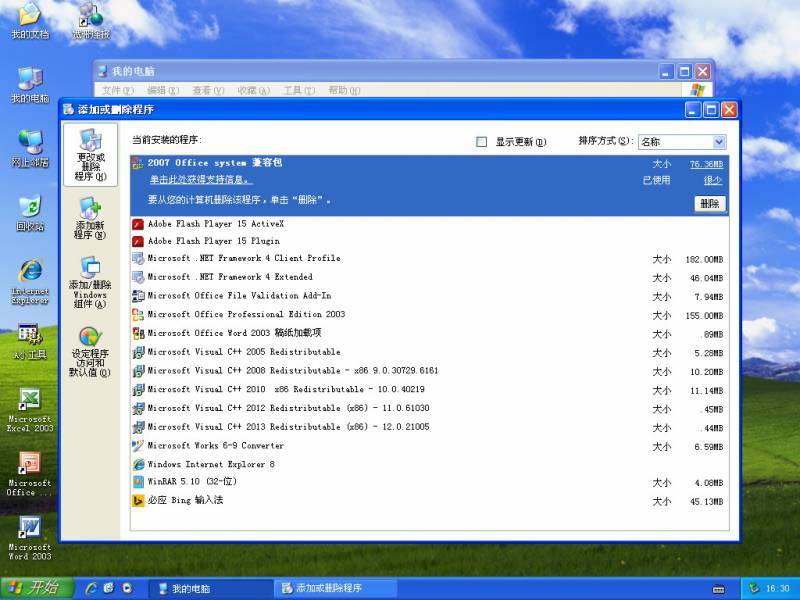Click the WinRAR 5.10 icon
This screenshot has height=600, width=800.
pyautogui.click(x=138, y=482)
